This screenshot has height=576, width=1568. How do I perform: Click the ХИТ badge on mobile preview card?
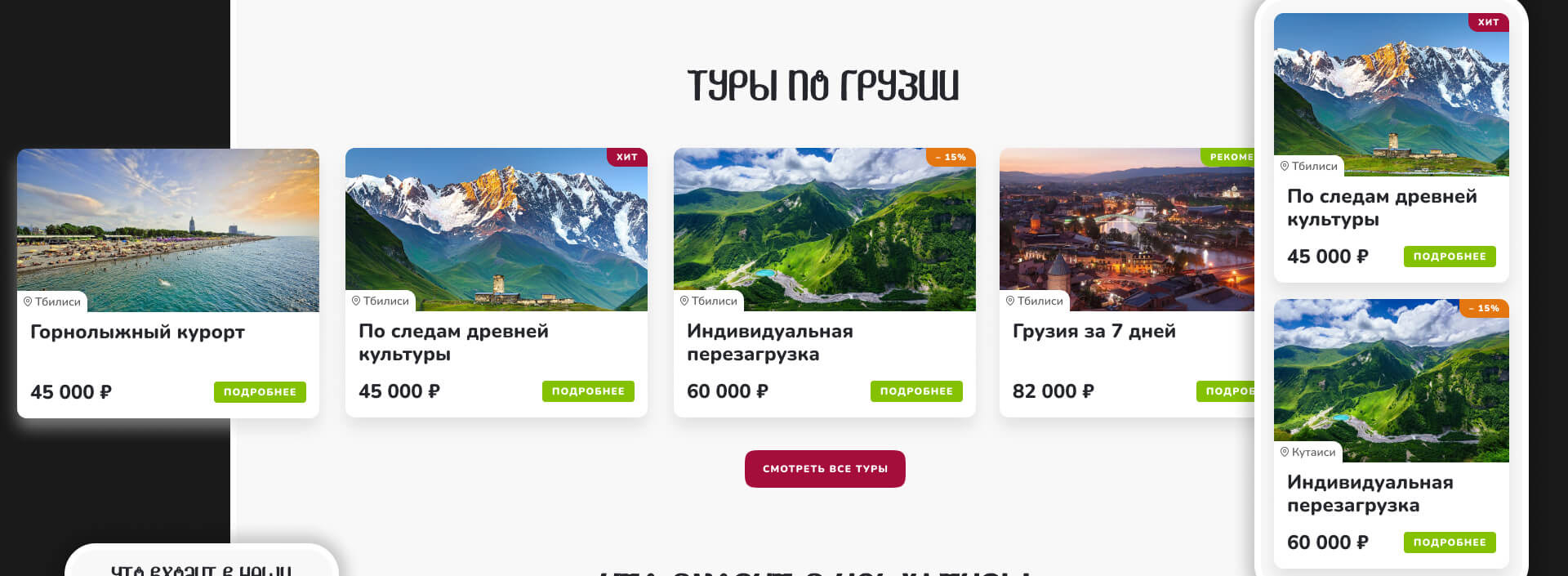1488,22
